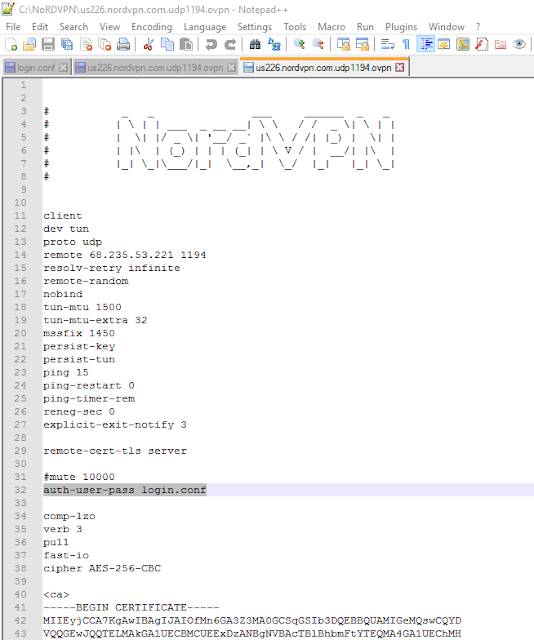The height and width of the screenshot is (640, 534).
Task: Click the '#mute 10000' comment line
Action: (x=79, y=477)
